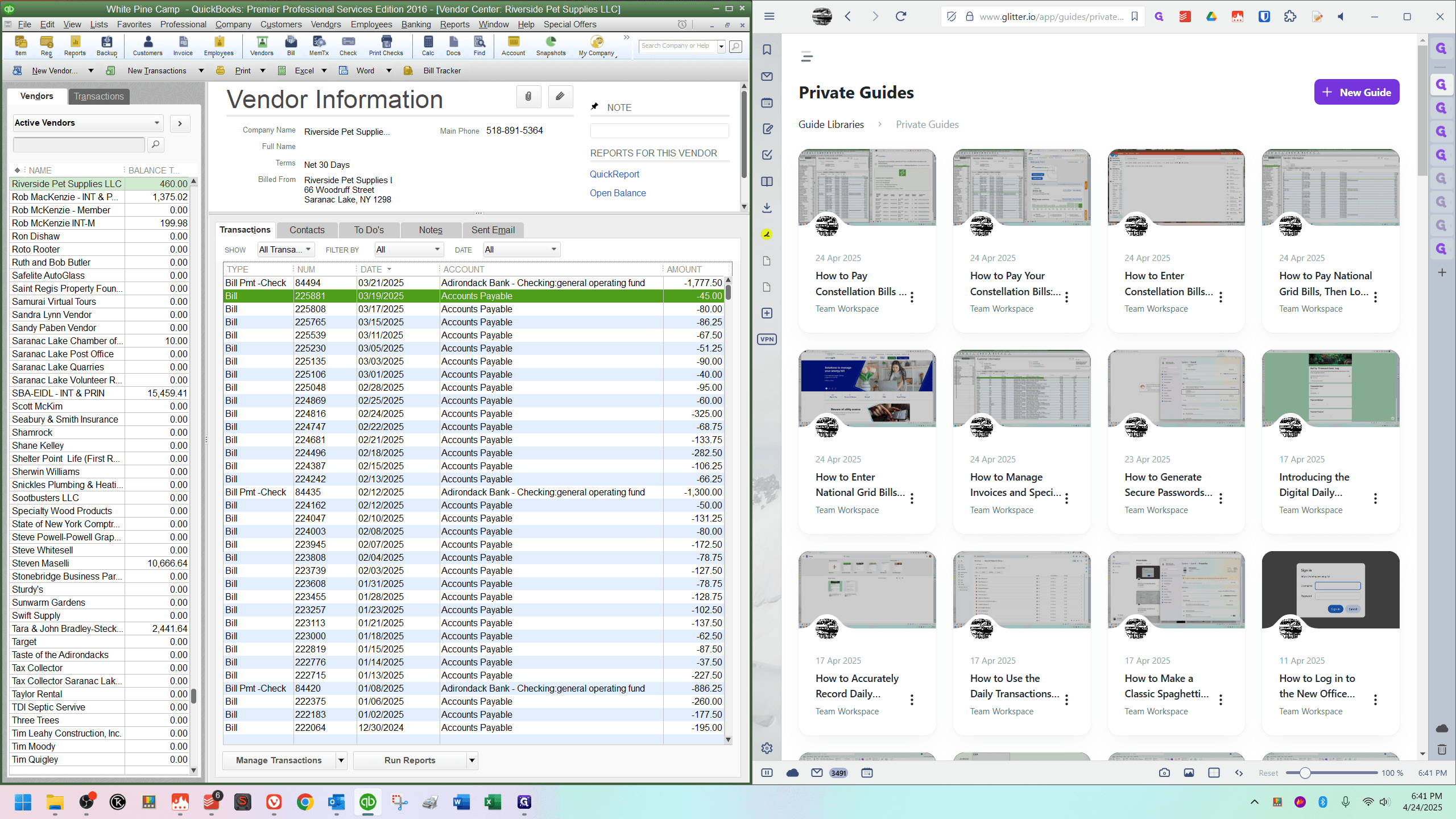The width and height of the screenshot is (1456, 819).
Task: Open the Customers toolbar icon
Action: point(147,45)
